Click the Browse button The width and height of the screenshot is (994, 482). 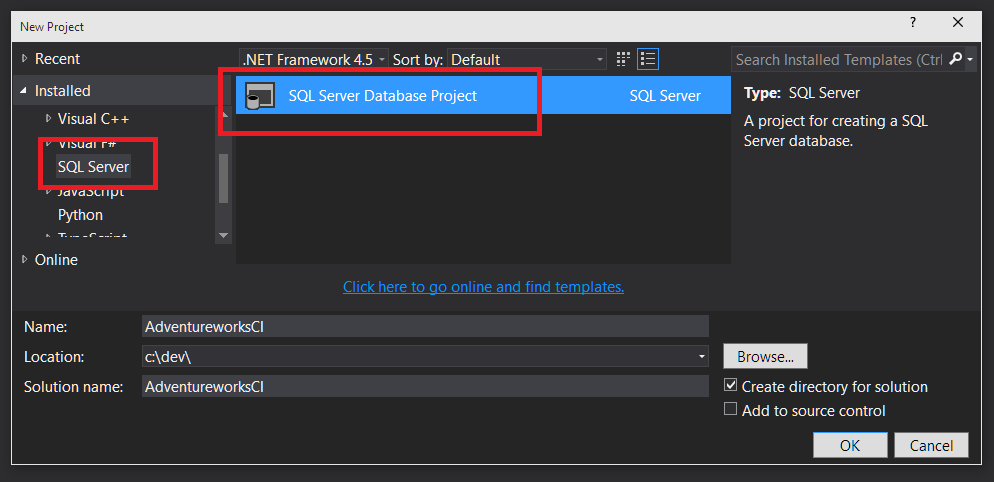[765, 356]
